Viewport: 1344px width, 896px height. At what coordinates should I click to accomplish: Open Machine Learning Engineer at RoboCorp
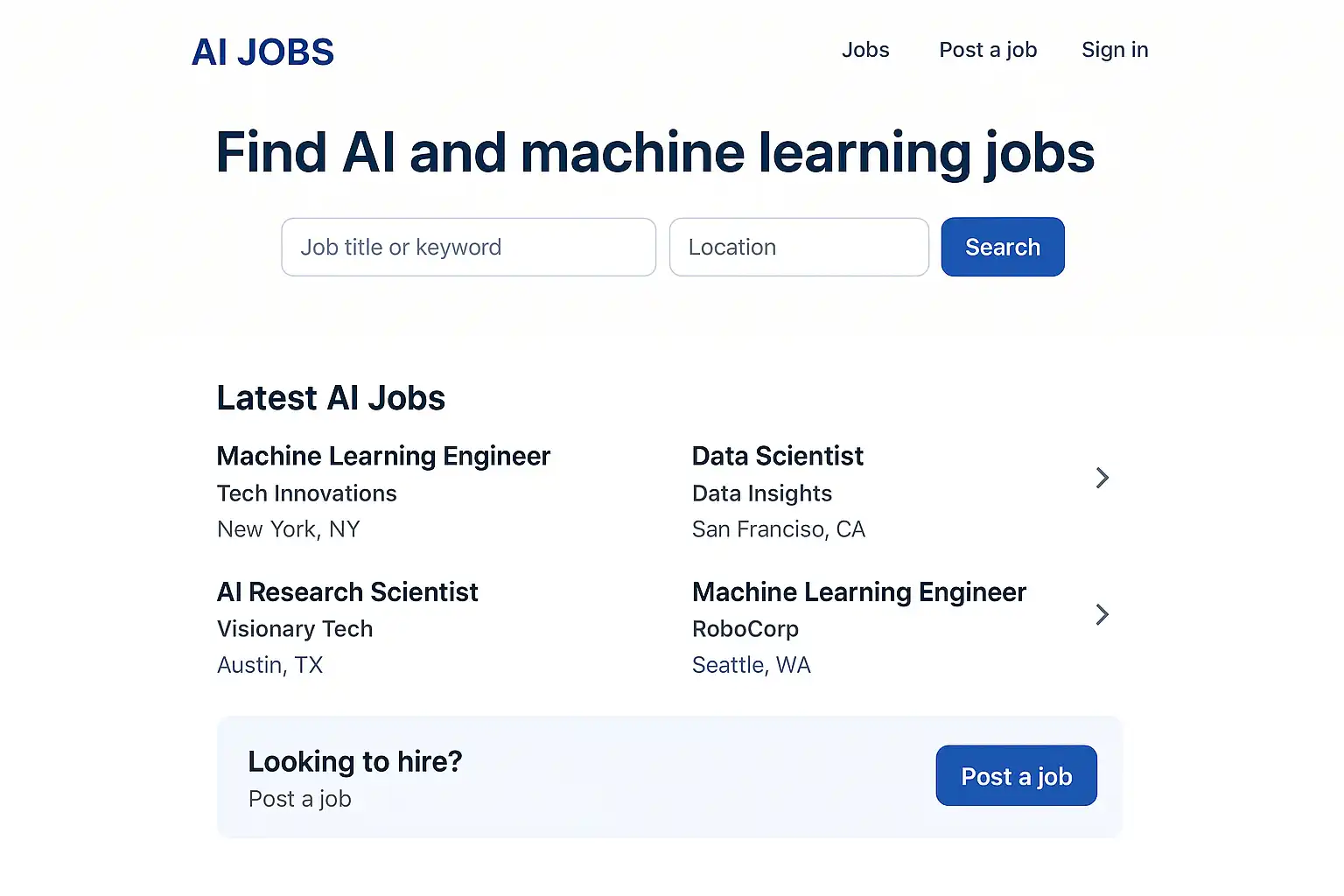[x=858, y=592]
